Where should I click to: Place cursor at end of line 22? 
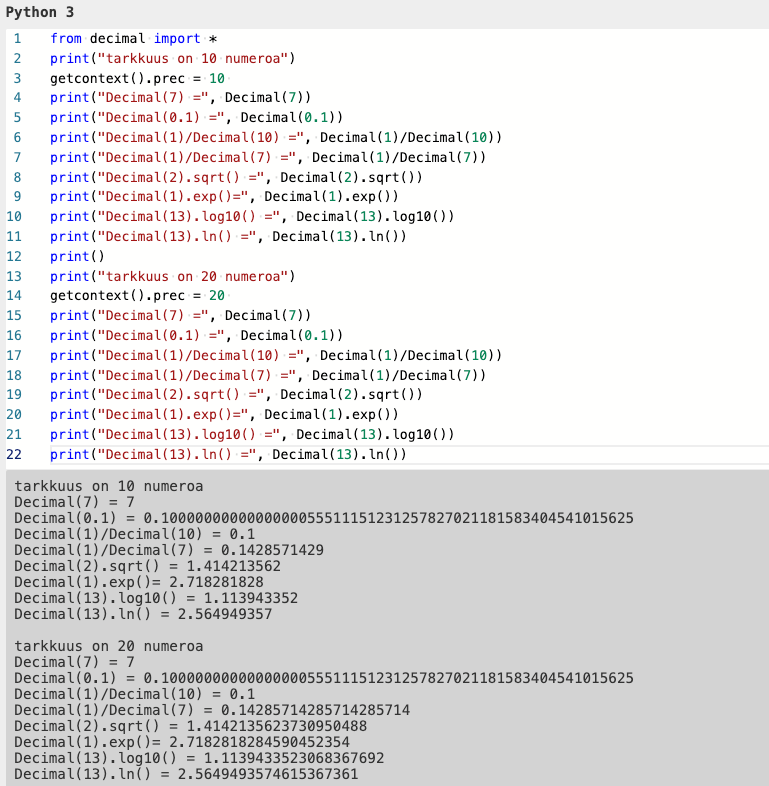coord(408,455)
